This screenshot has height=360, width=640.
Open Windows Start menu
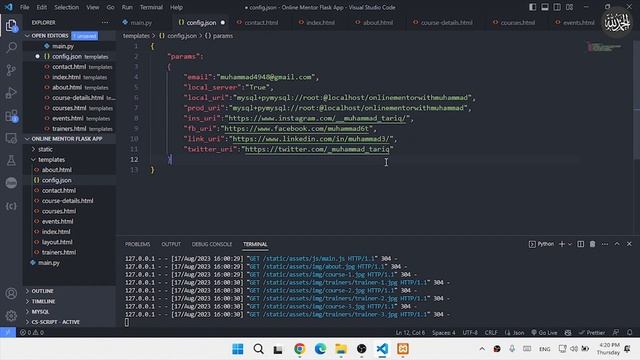click(x=238, y=349)
